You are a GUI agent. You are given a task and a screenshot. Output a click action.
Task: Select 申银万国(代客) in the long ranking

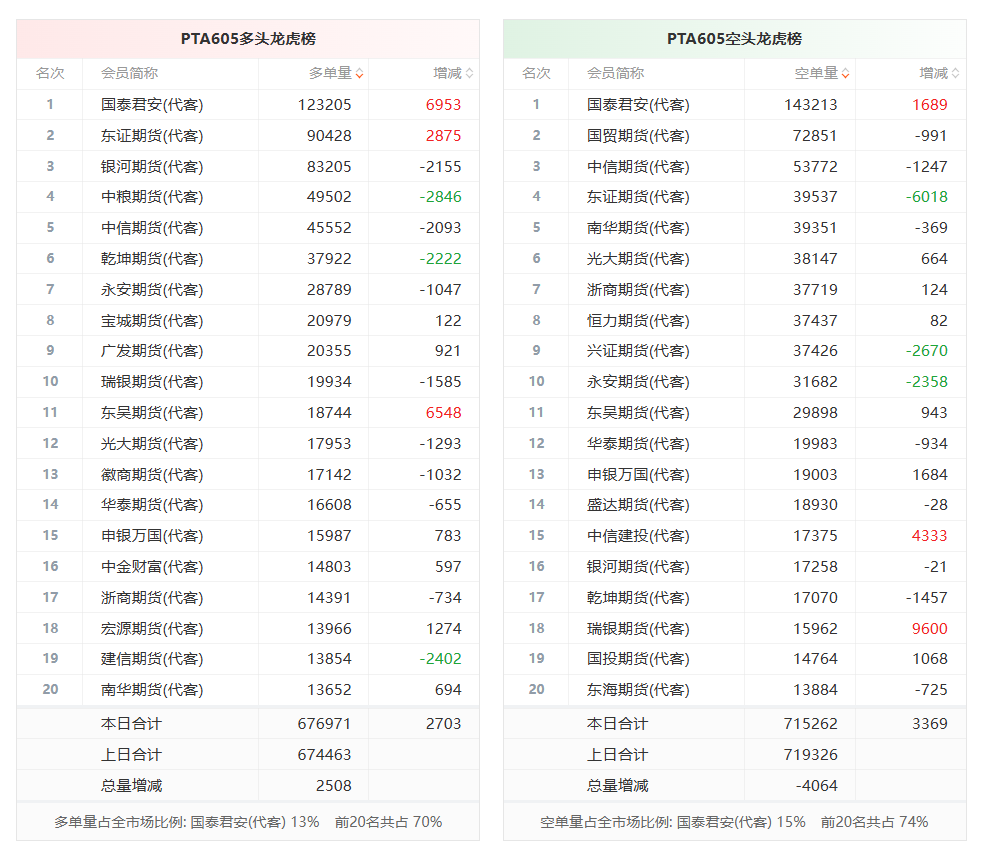152,536
